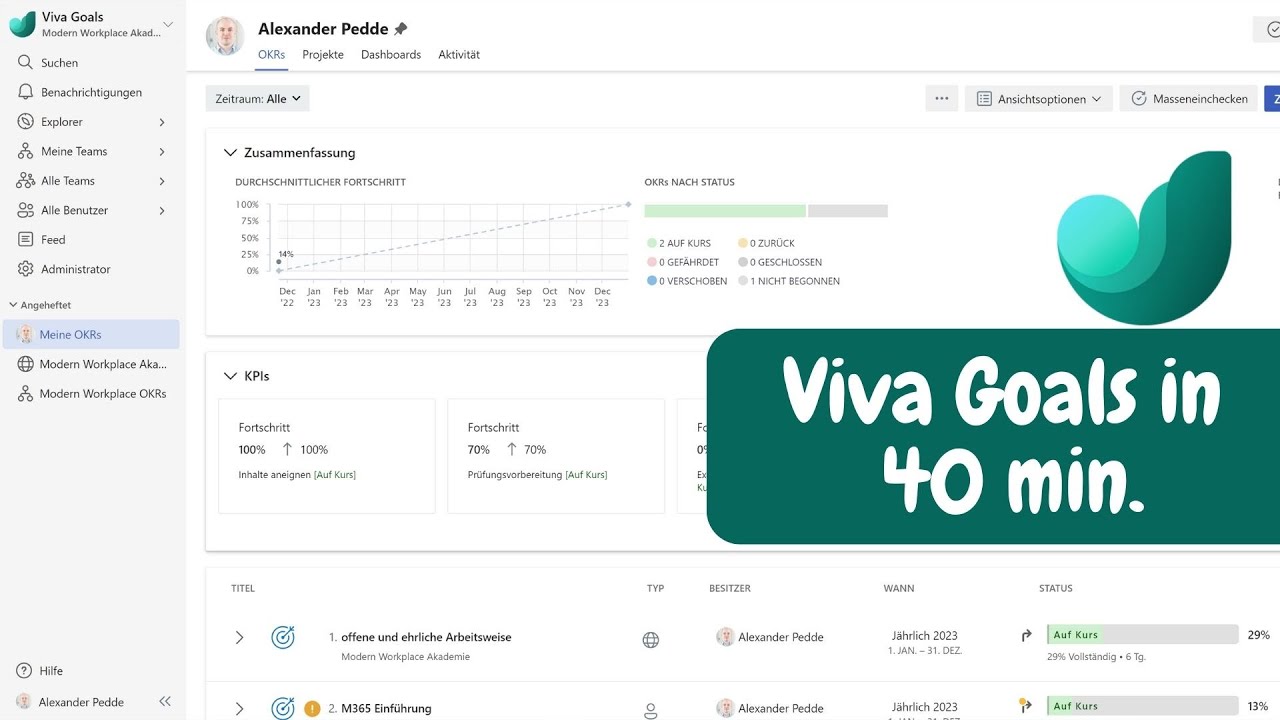
Task: Click the 0 GEFÄHRDET legend entry
Action: (x=683, y=262)
